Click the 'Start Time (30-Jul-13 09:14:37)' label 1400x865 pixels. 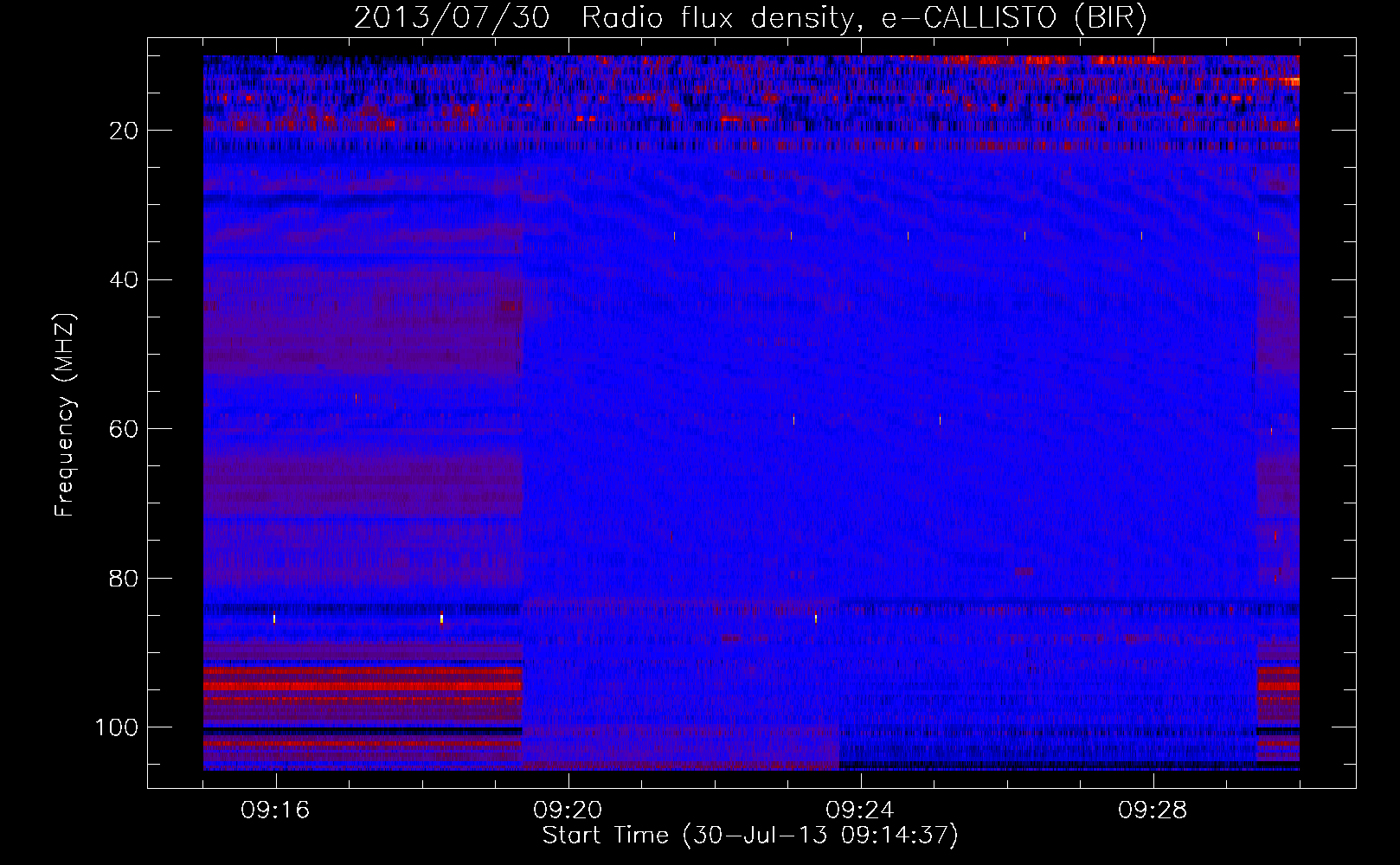pyautogui.click(x=750, y=836)
